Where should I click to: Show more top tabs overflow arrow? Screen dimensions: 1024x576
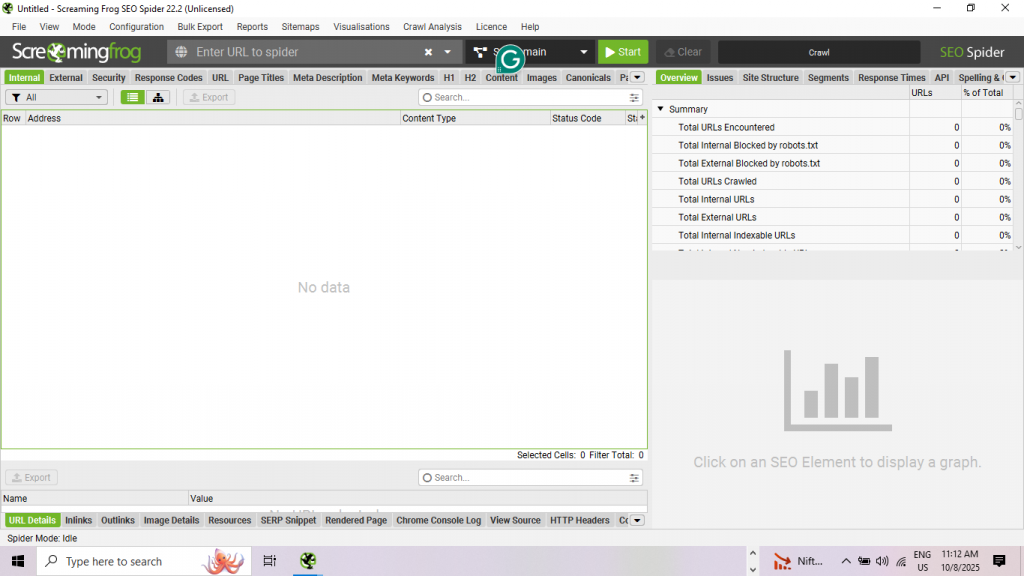coord(637,77)
